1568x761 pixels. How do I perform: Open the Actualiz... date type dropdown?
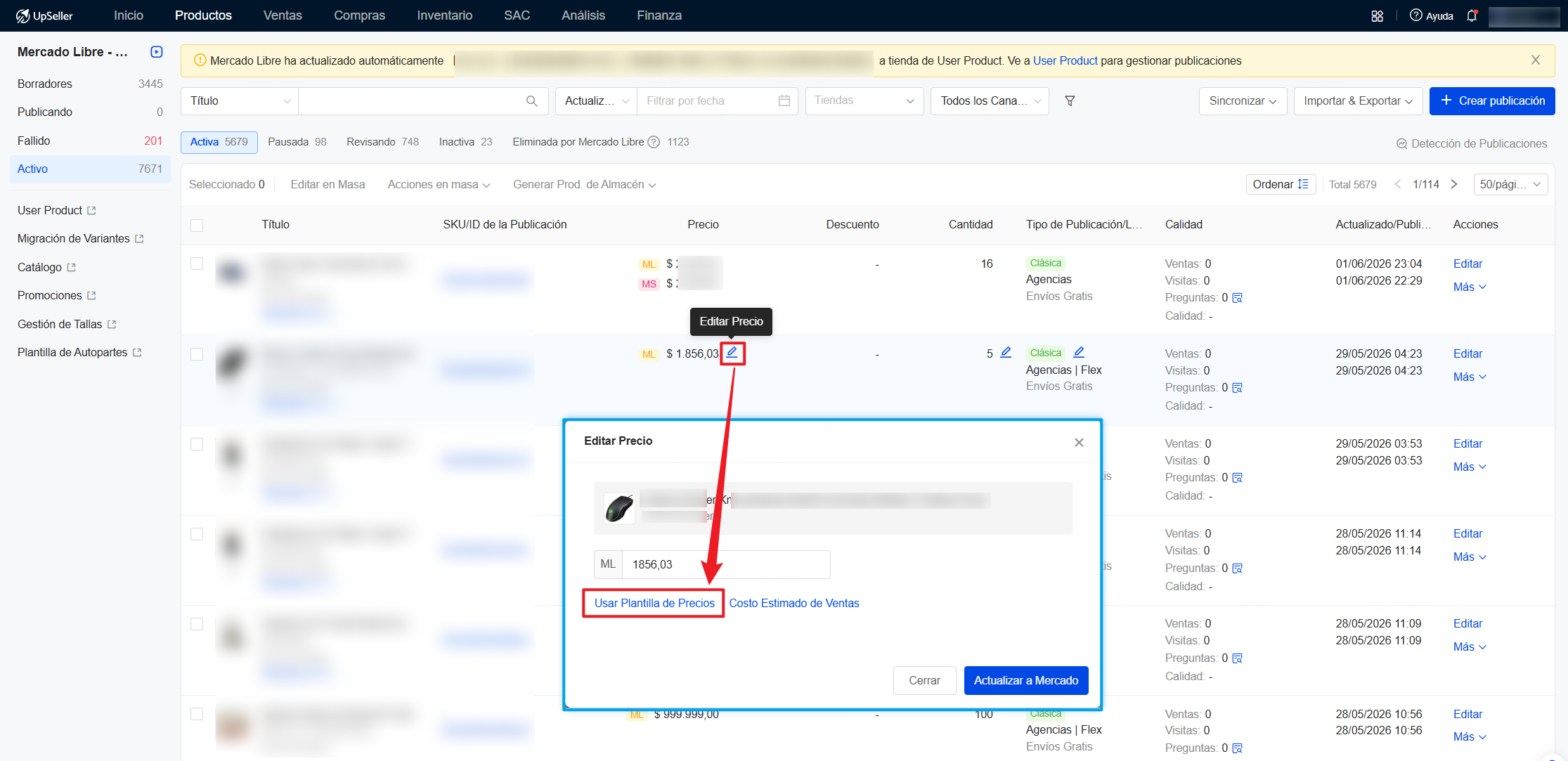596,101
